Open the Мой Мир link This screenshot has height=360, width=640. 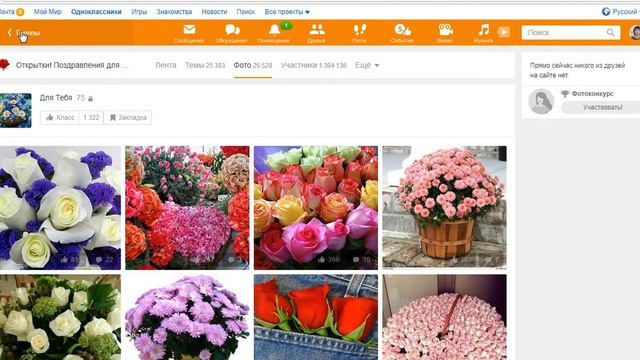click(x=47, y=12)
